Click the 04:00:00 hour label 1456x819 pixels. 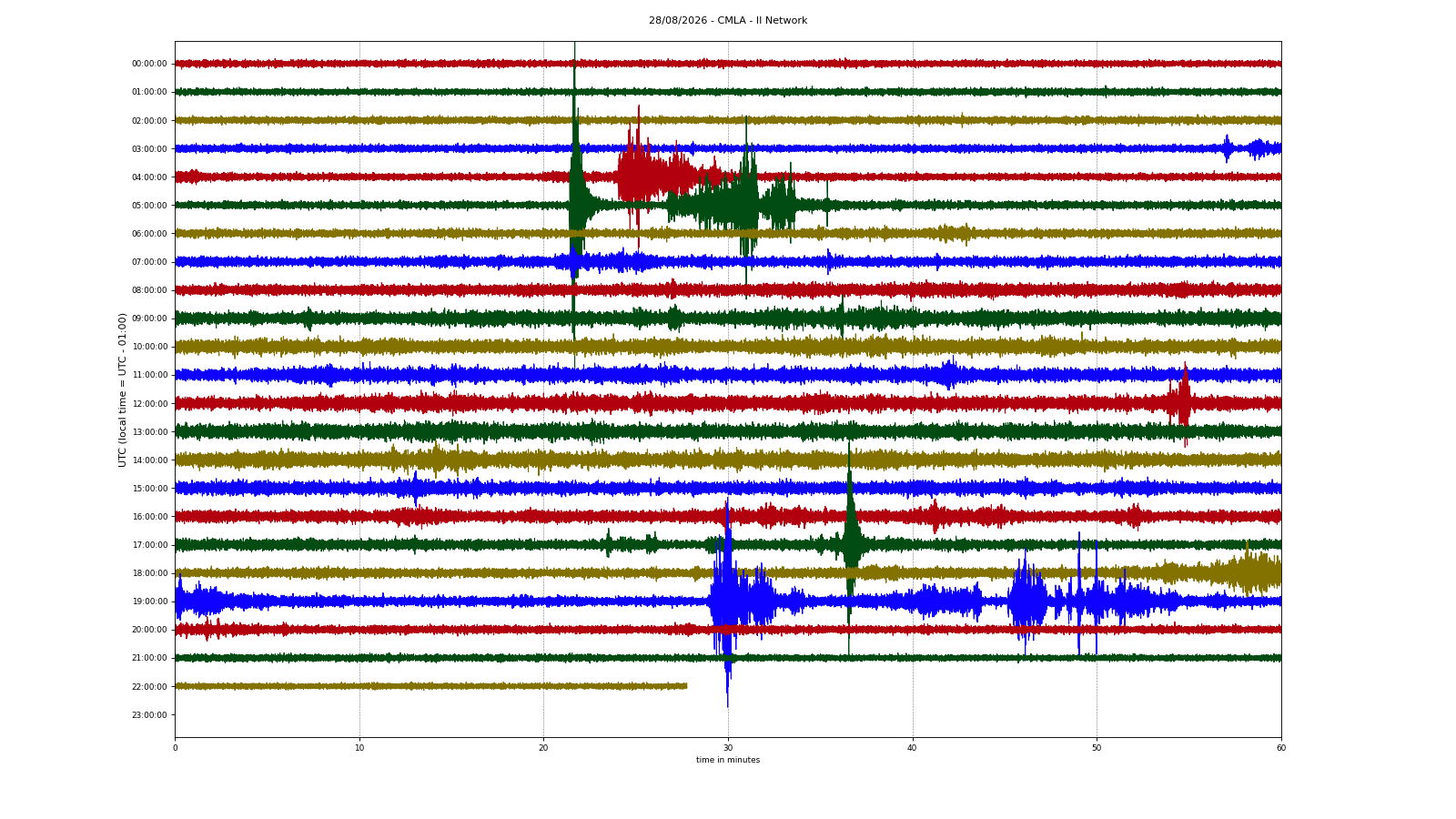(x=149, y=177)
